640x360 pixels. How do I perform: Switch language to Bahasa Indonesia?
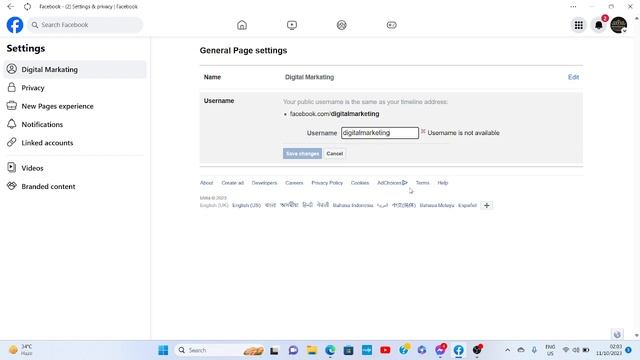tap(353, 205)
